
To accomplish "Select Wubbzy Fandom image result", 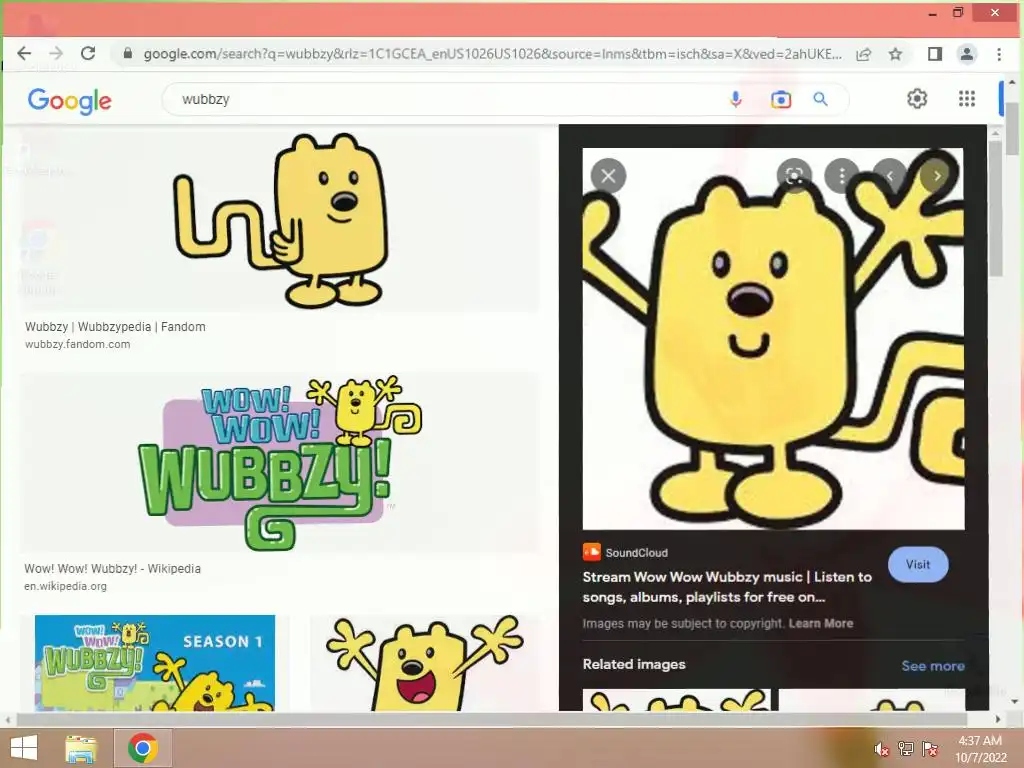I will click(x=280, y=221).
